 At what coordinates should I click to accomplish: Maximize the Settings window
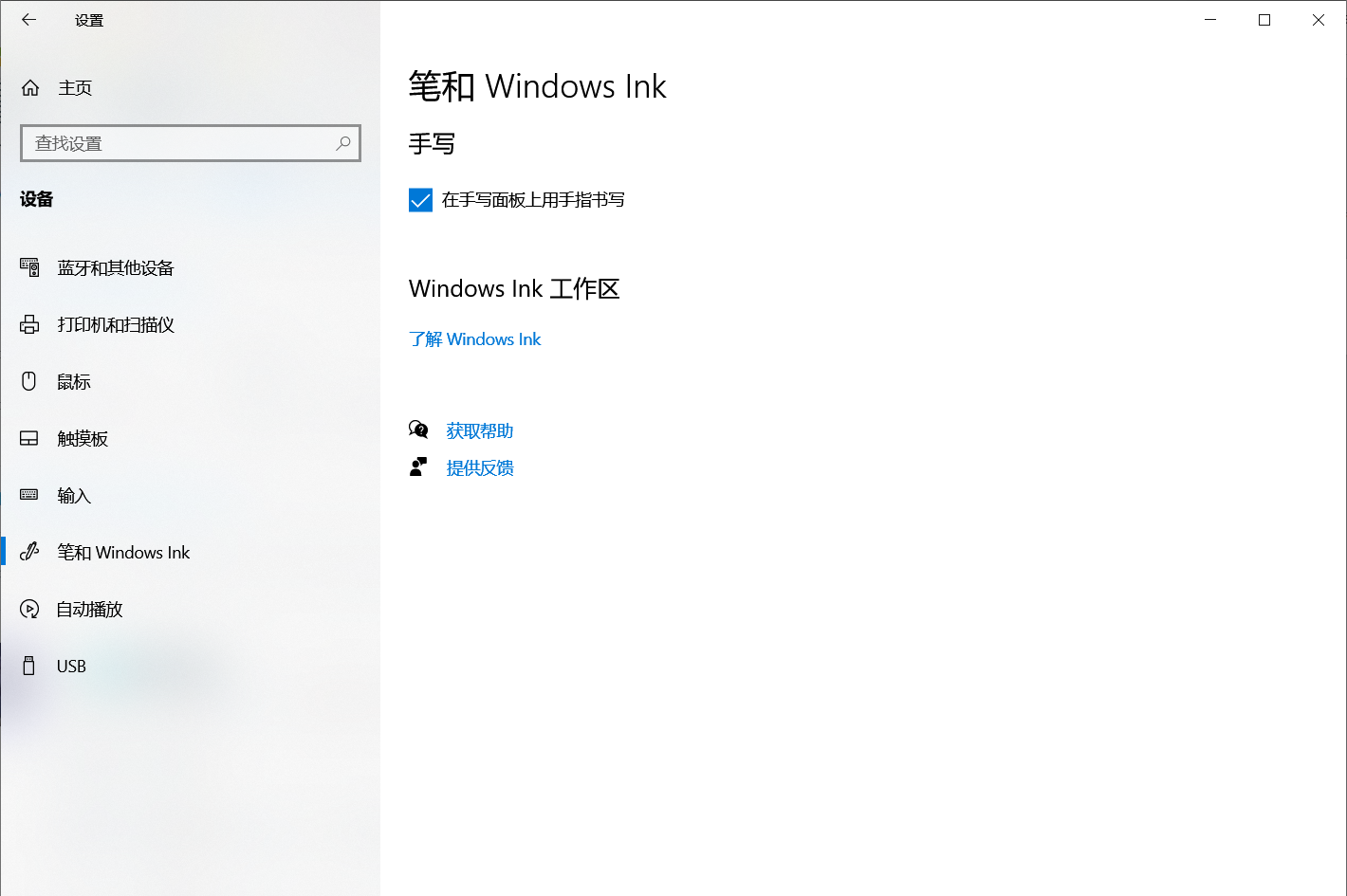coord(1264,20)
